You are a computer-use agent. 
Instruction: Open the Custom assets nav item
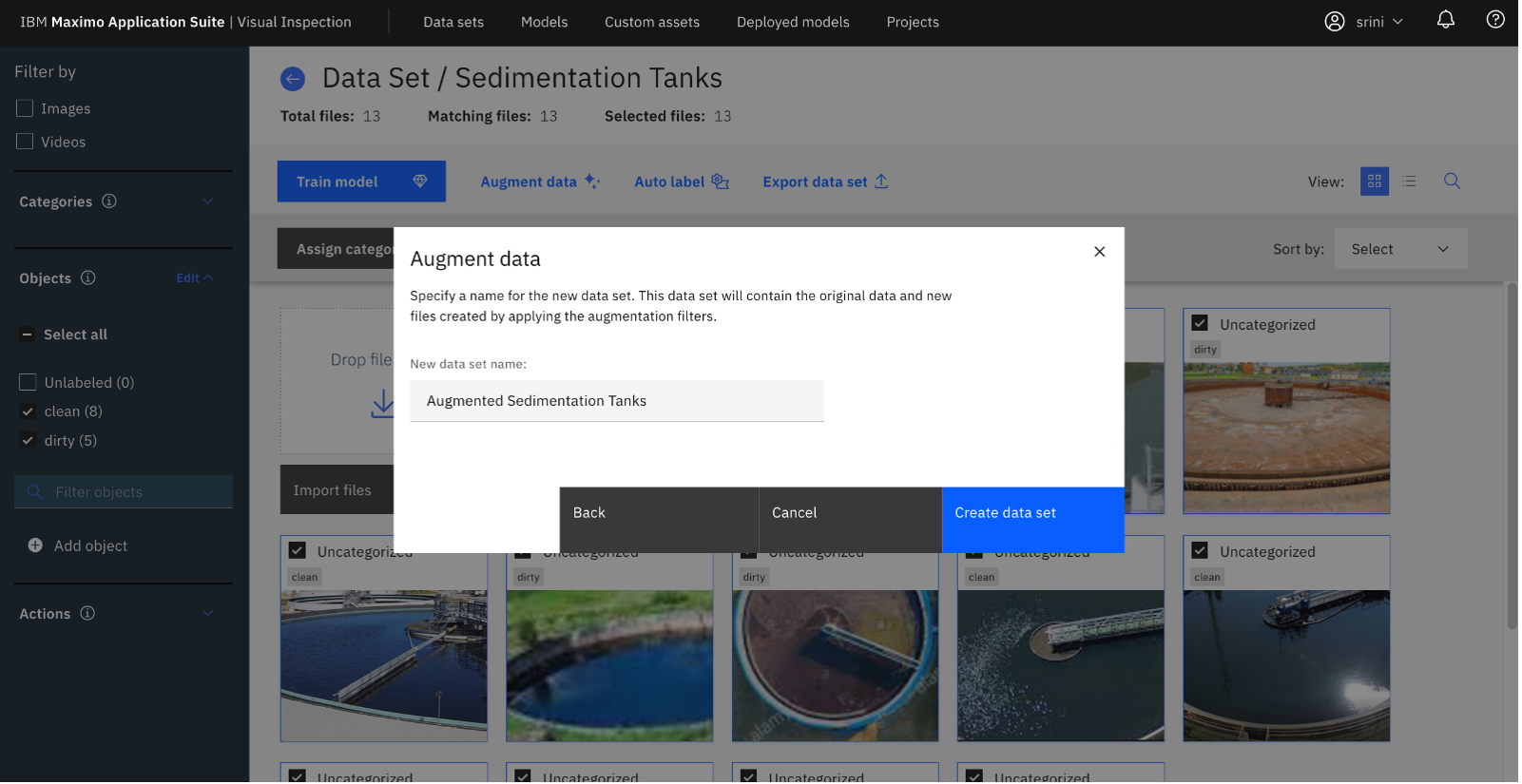tap(654, 22)
